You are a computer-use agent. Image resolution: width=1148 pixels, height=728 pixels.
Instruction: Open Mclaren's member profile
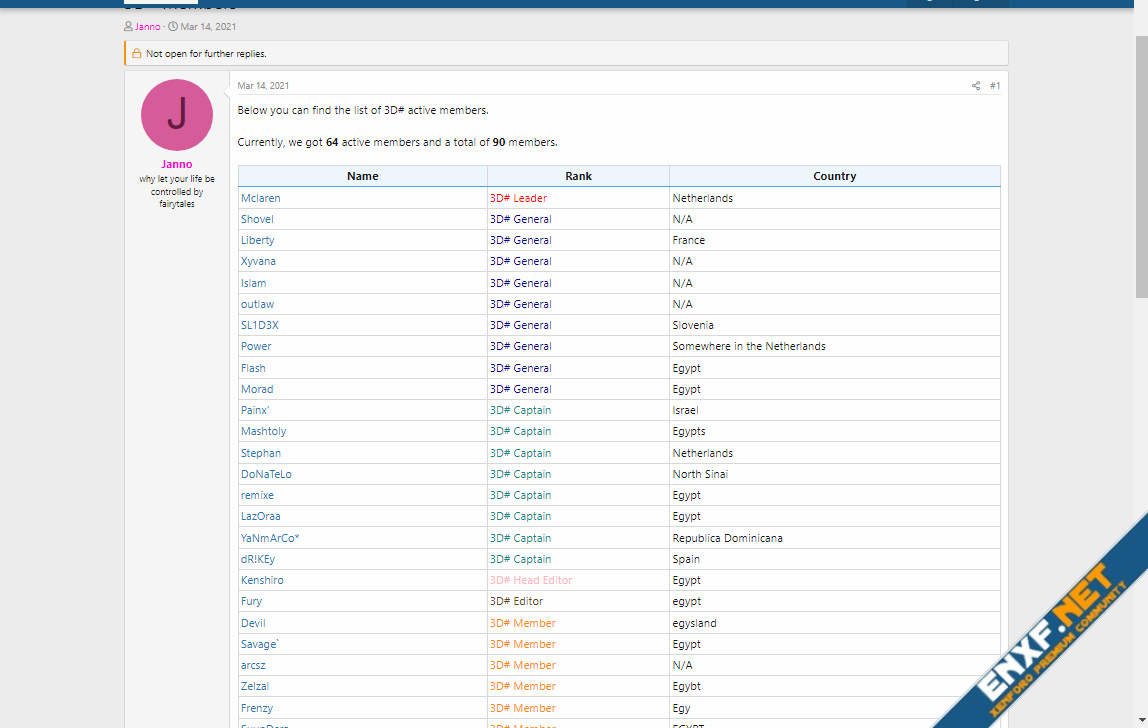260,198
